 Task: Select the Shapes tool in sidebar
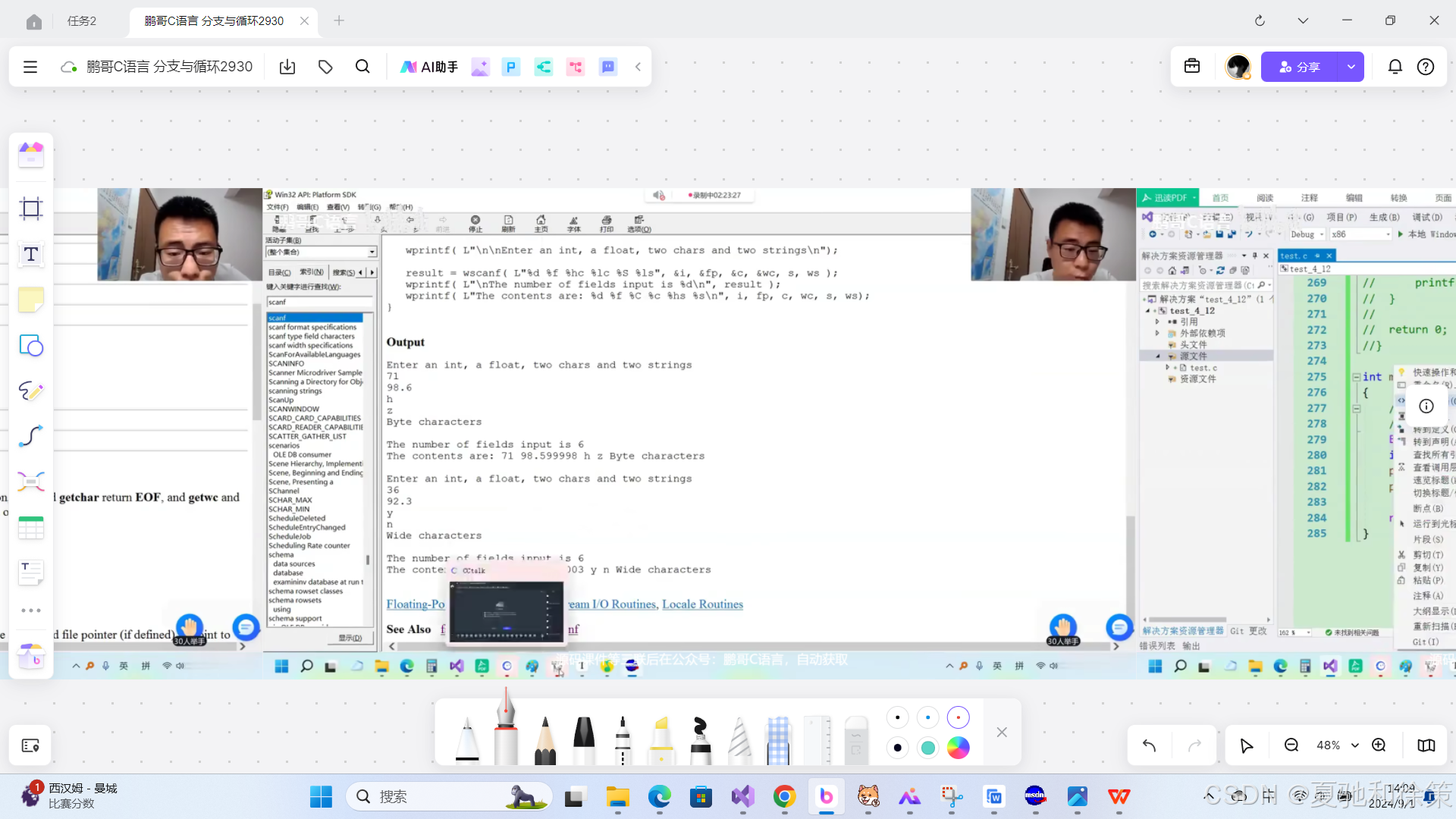pyautogui.click(x=31, y=346)
